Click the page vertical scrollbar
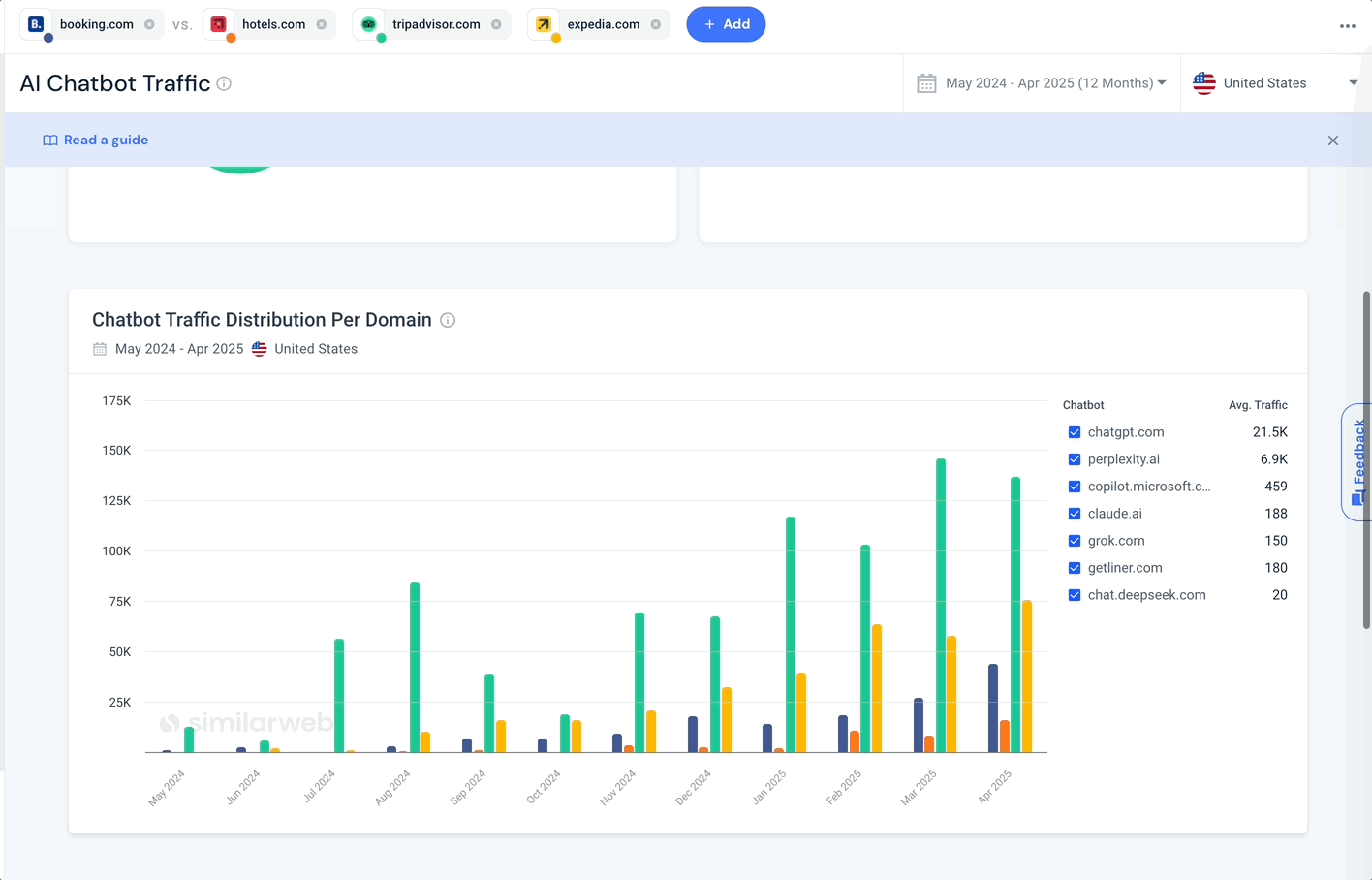Image resolution: width=1372 pixels, height=880 pixels. pyautogui.click(x=1366, y=460)
